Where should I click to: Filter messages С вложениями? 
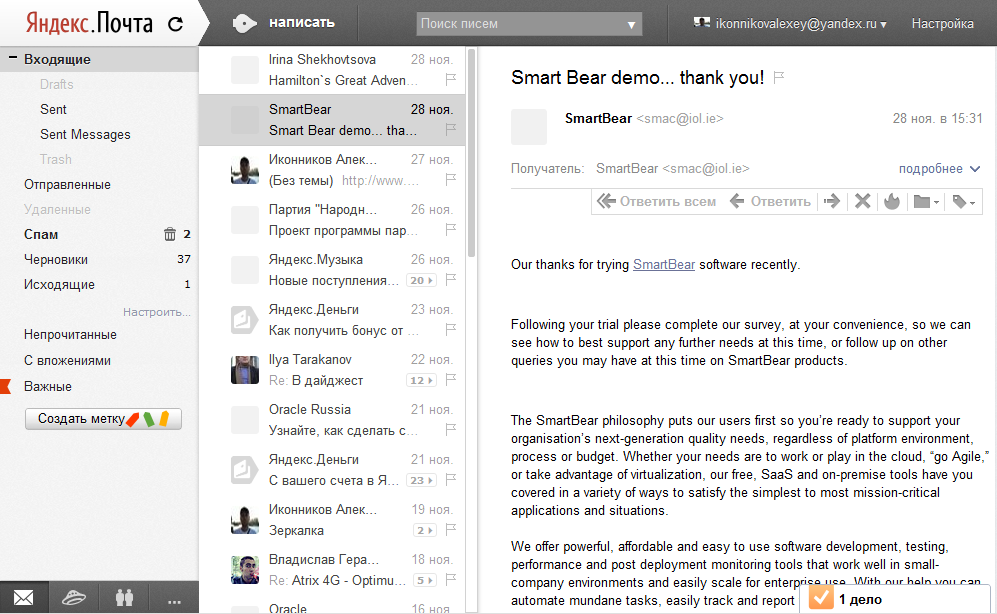pyautogui.click(x=67, y=360)
